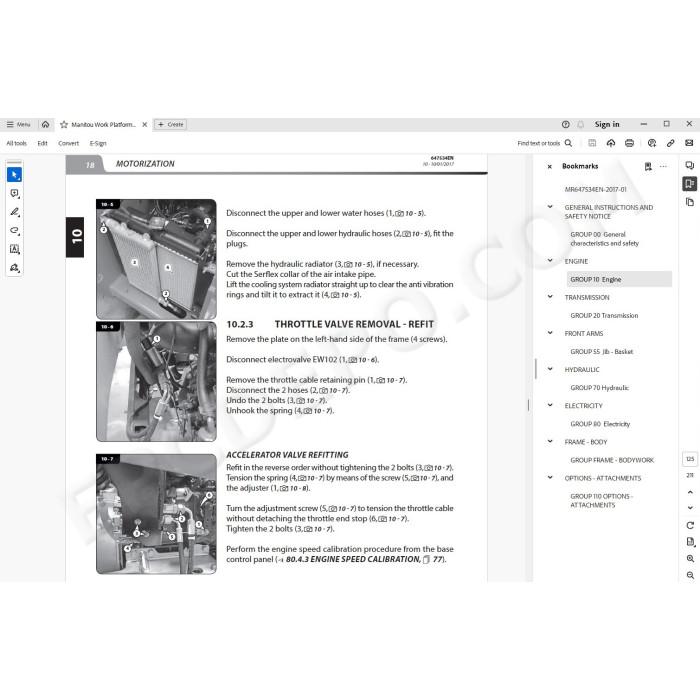Open the comments panel icon
Screen dimensions: 700x700
pyautogui.click(x=690, y=166)
